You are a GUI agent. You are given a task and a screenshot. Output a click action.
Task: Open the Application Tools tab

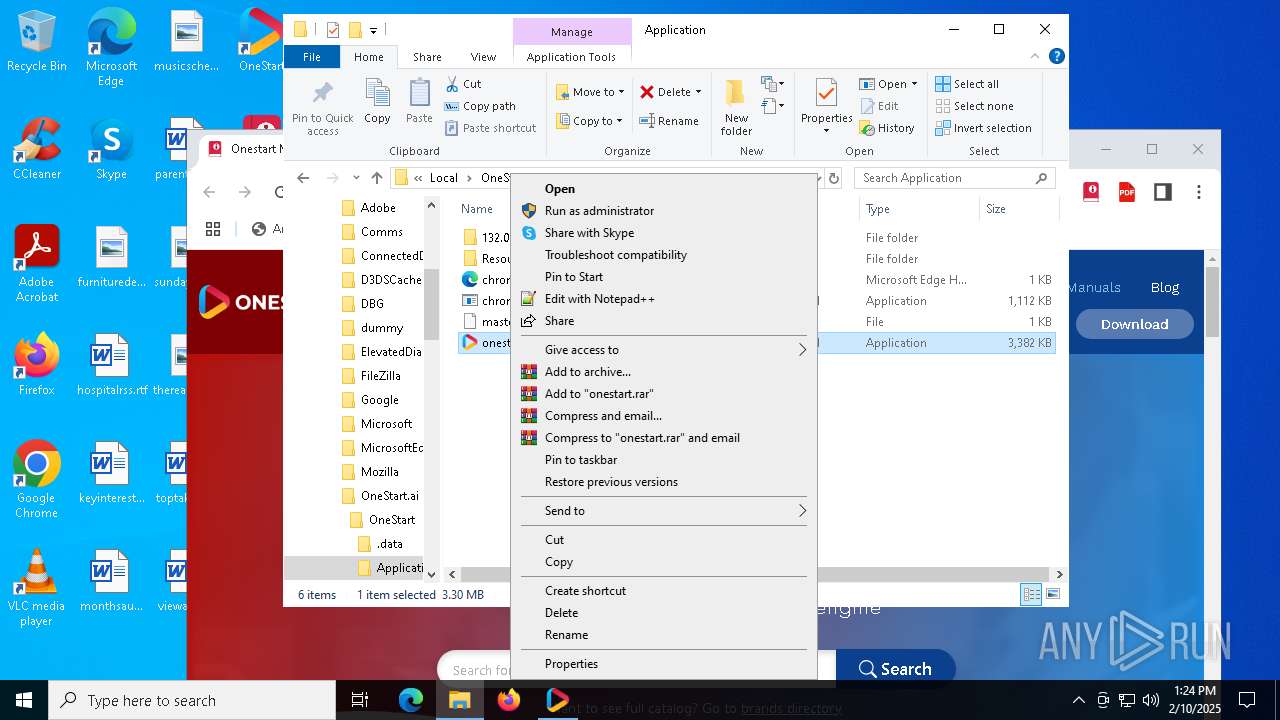[x=571, y=57]
